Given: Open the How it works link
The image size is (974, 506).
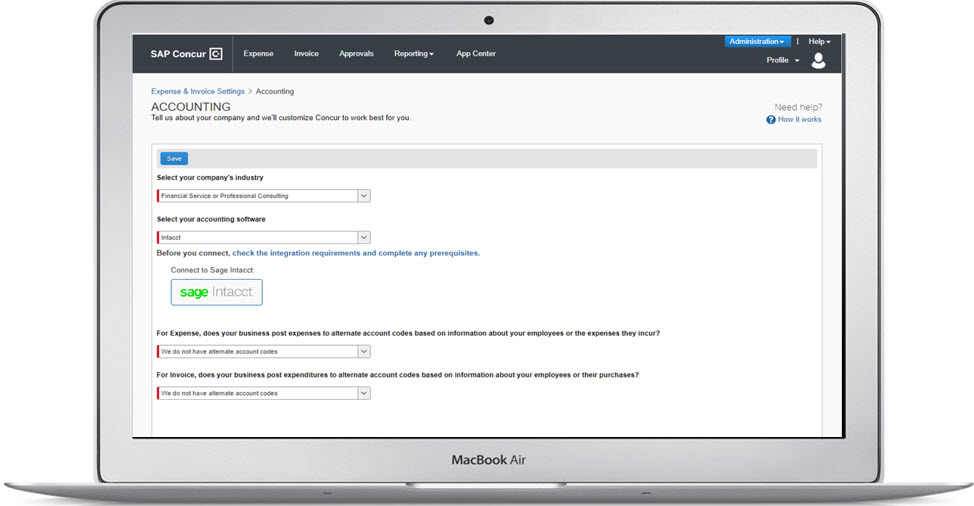Looking at the screenshot, I should click(x=799, y=120).
